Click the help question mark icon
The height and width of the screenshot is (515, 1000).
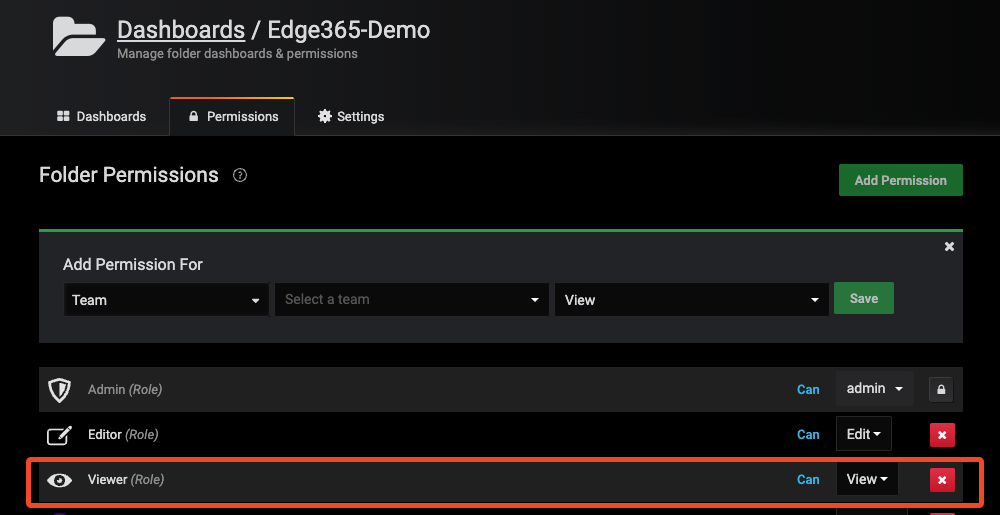pyautogui.click(x=240, y=175)
